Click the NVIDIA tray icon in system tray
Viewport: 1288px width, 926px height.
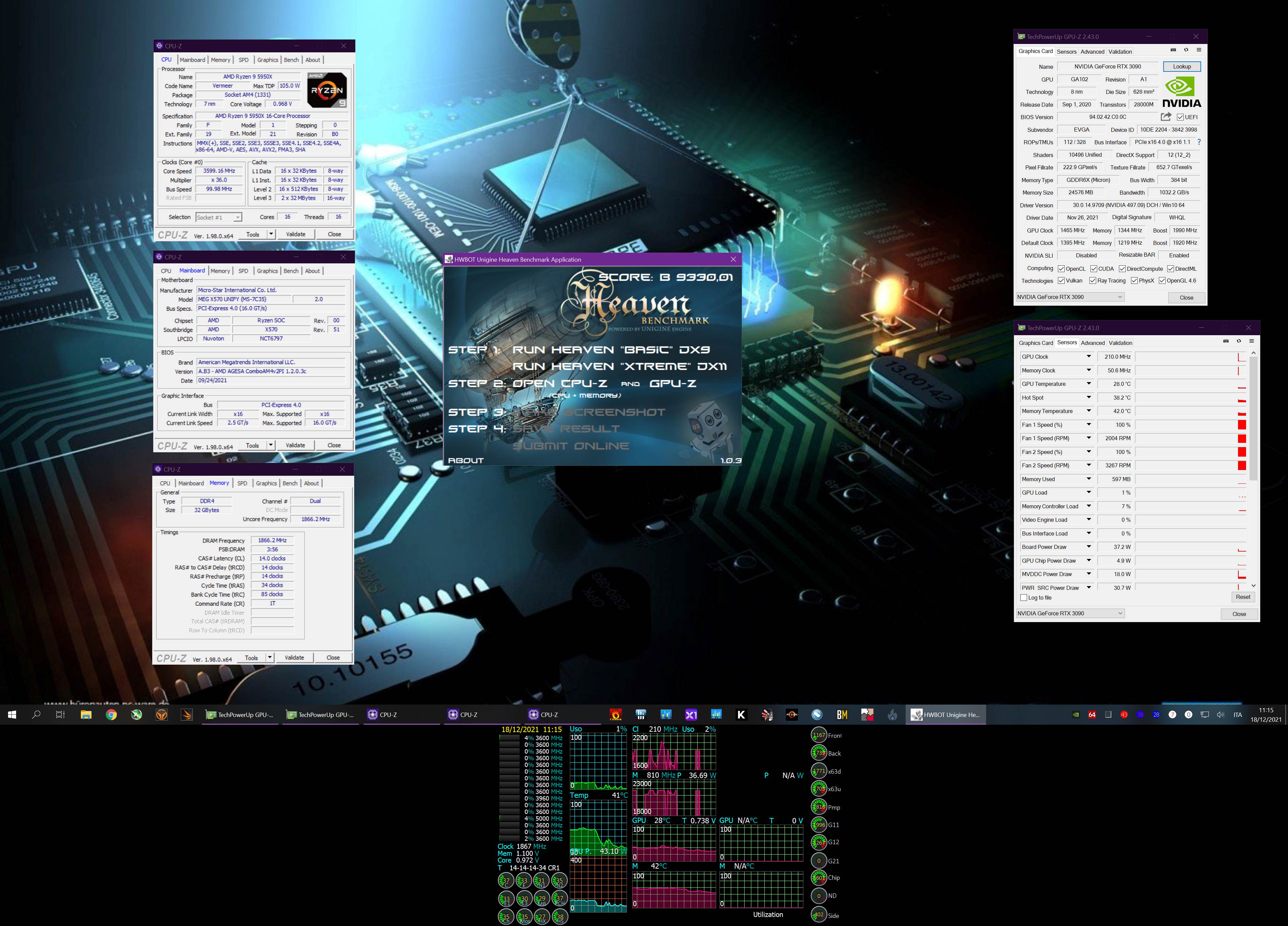coord(1076,715)
